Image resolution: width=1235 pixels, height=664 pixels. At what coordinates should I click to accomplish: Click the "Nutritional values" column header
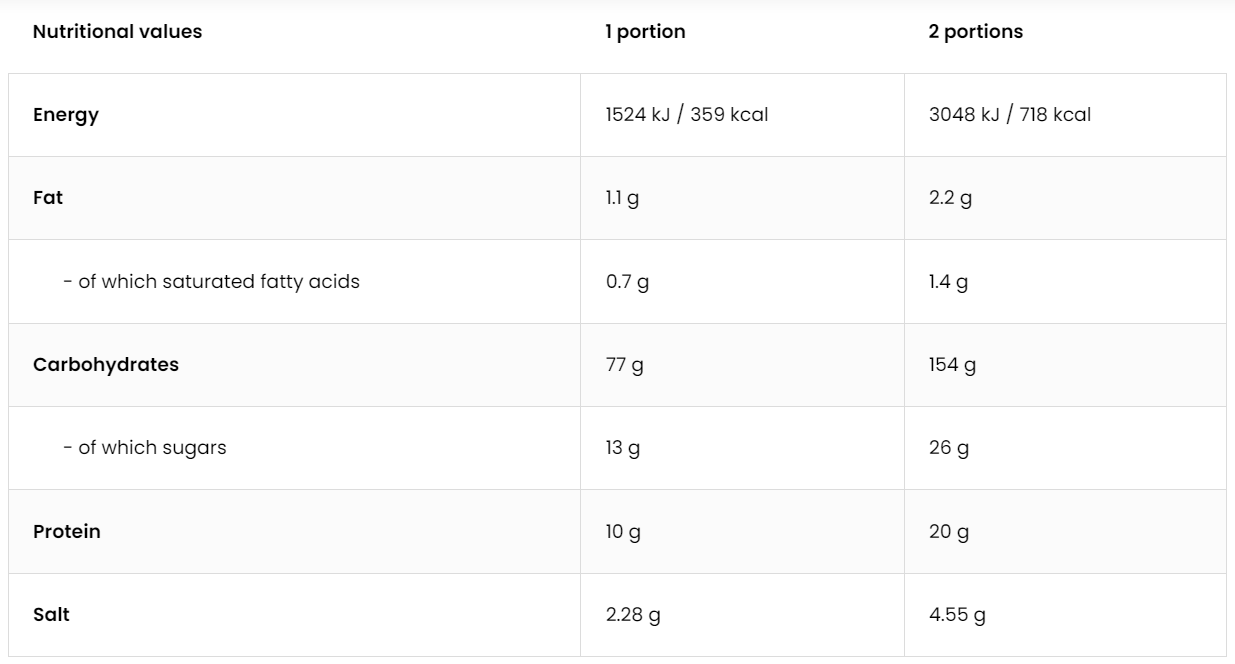(x=117, y=32)
